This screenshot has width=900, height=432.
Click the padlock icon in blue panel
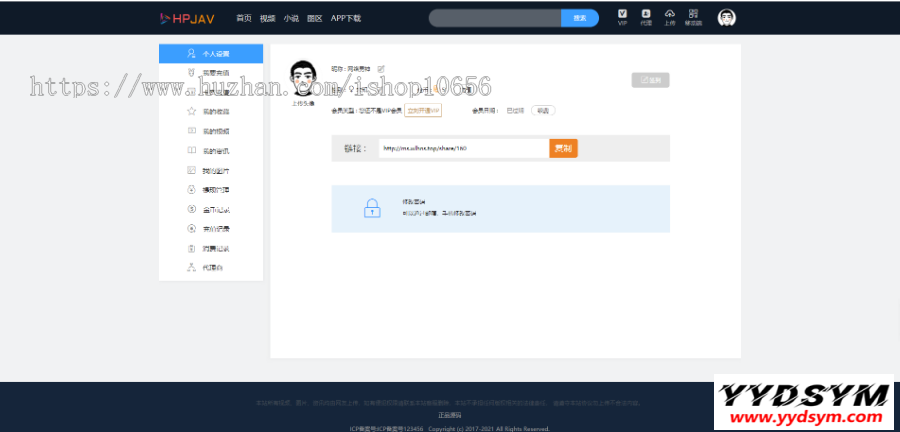pos(371,208)
